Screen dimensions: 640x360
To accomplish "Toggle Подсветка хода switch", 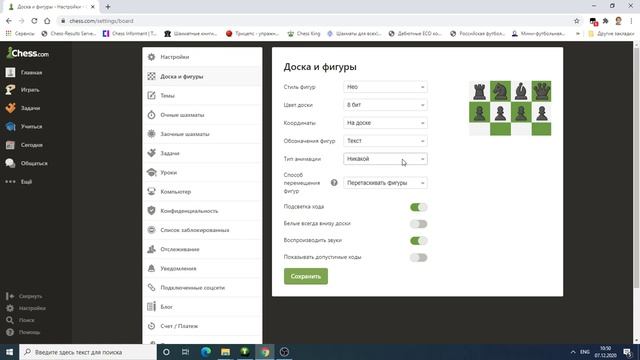I will pyautogui.click(x=419, y=207).
